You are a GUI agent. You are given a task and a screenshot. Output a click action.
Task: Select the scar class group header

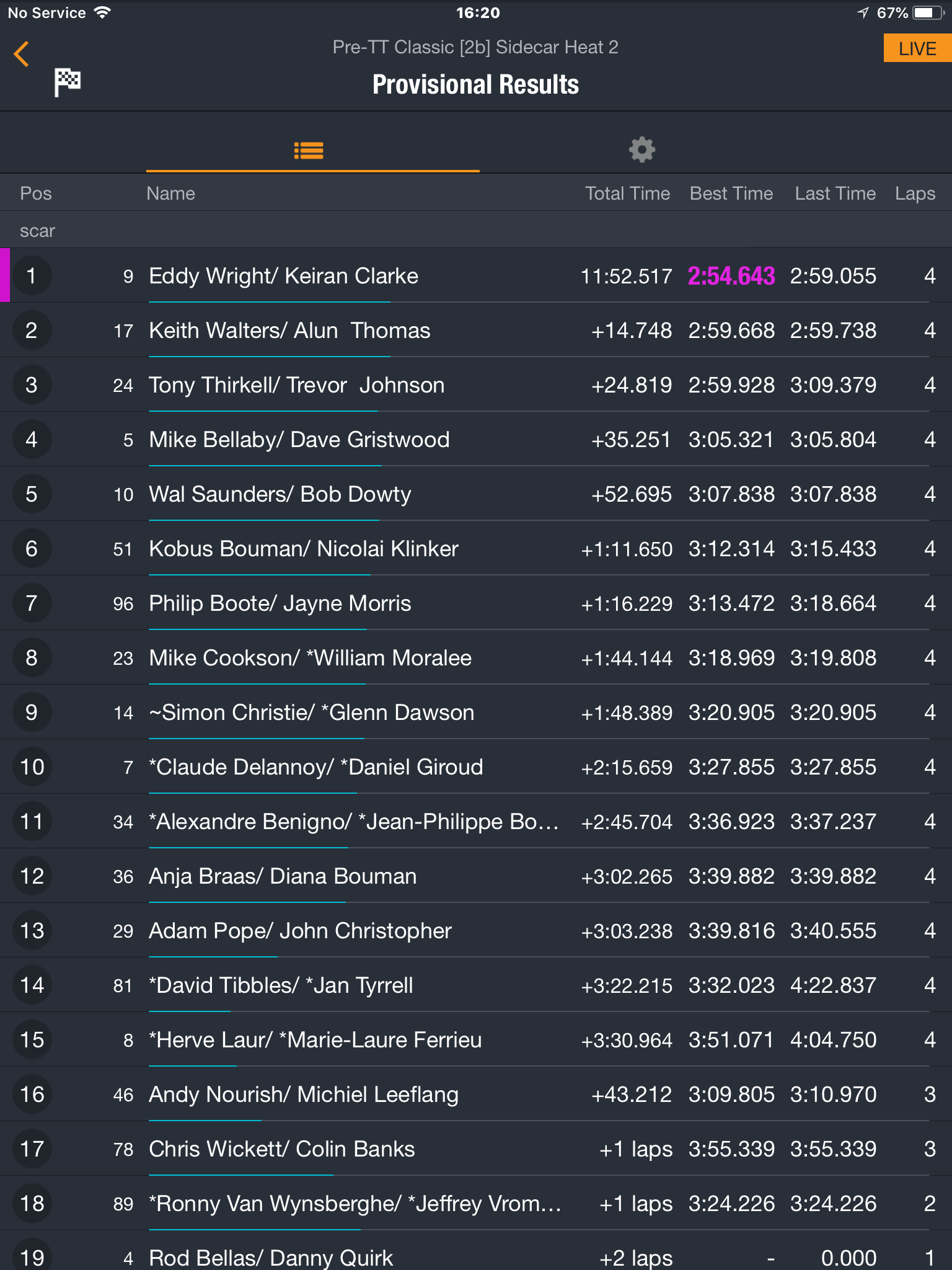coord(476,230)
